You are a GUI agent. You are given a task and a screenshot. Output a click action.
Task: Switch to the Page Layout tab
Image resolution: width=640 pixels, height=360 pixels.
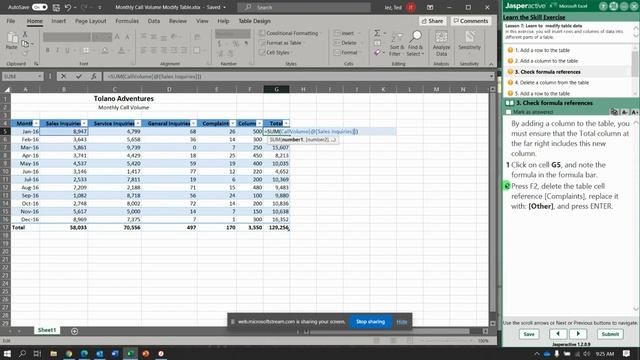90,21
